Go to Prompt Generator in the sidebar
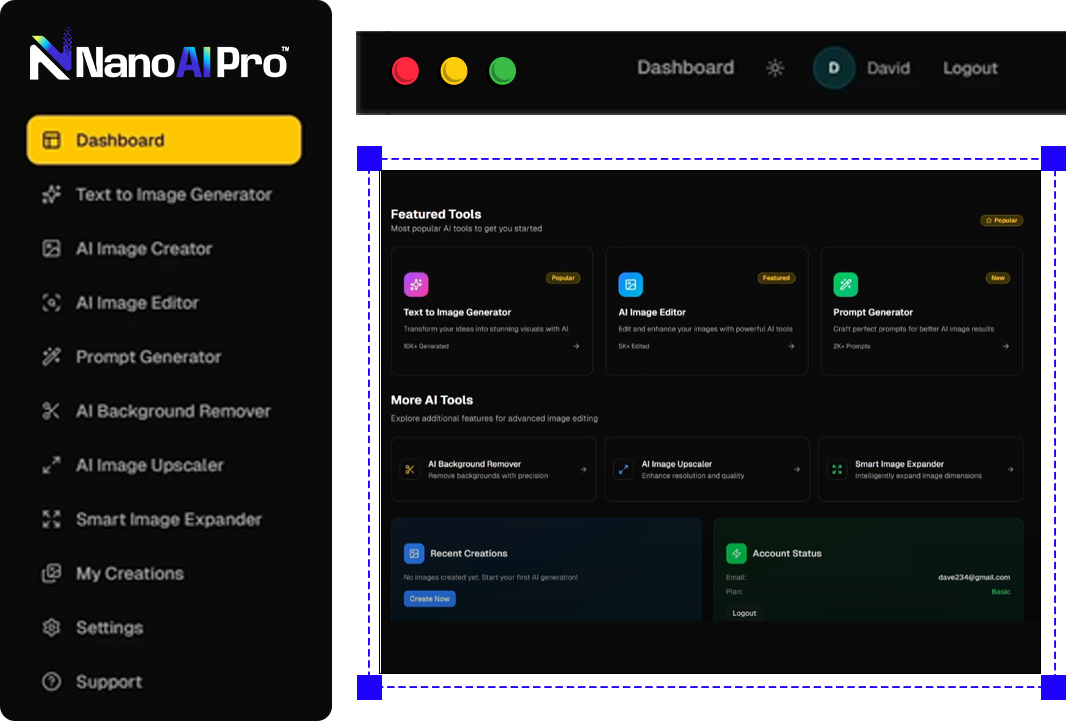This screenshot has width=1066, height=721. coord(148,357)
